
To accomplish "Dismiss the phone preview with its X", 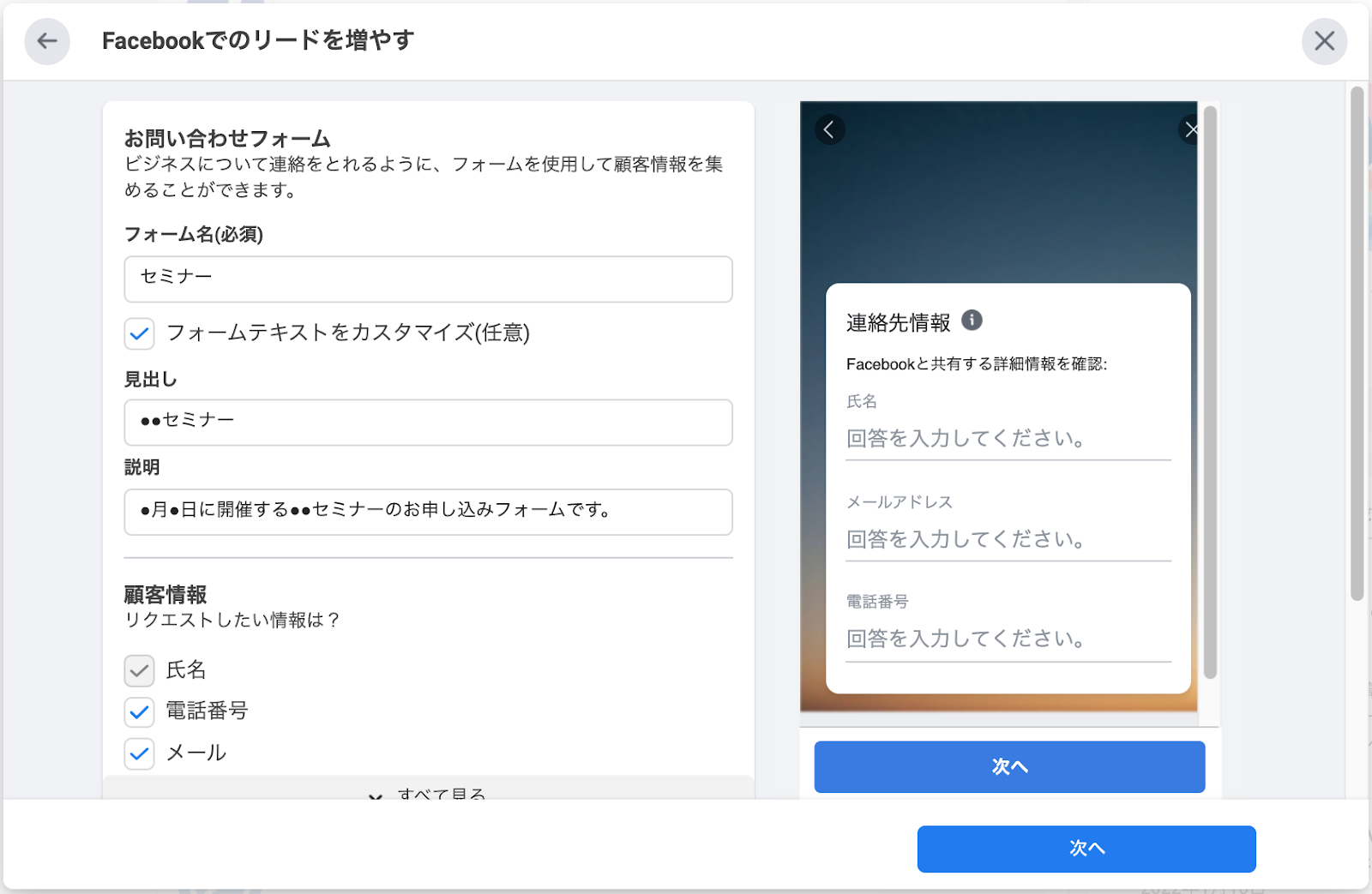I will click(1190, 129).
